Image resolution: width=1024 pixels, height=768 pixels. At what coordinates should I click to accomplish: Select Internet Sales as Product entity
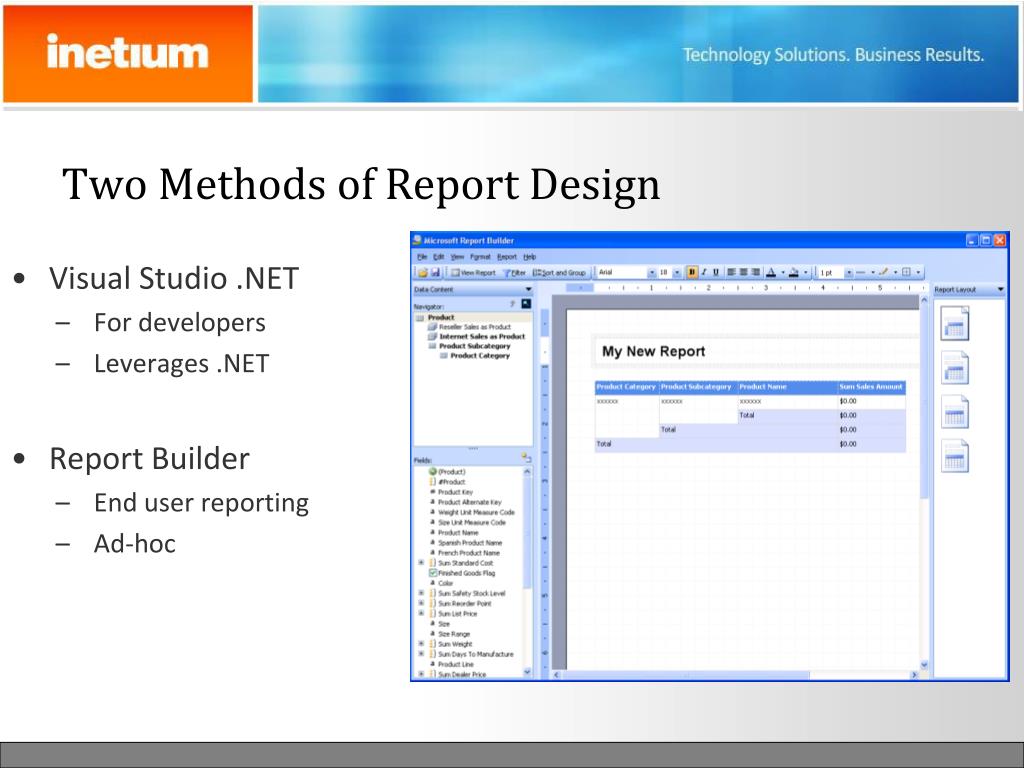tap(482, 336)
